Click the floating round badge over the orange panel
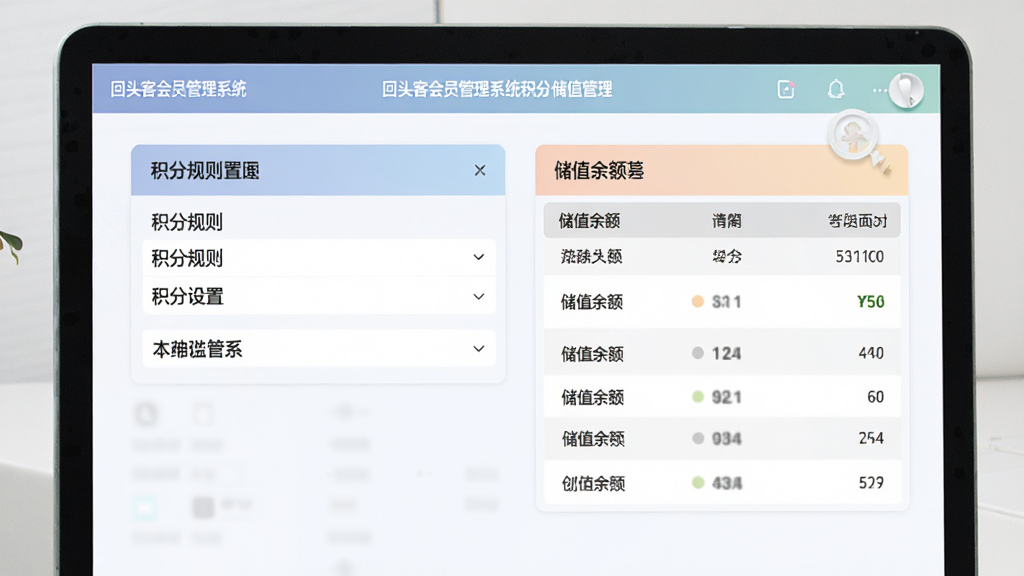 853,136
